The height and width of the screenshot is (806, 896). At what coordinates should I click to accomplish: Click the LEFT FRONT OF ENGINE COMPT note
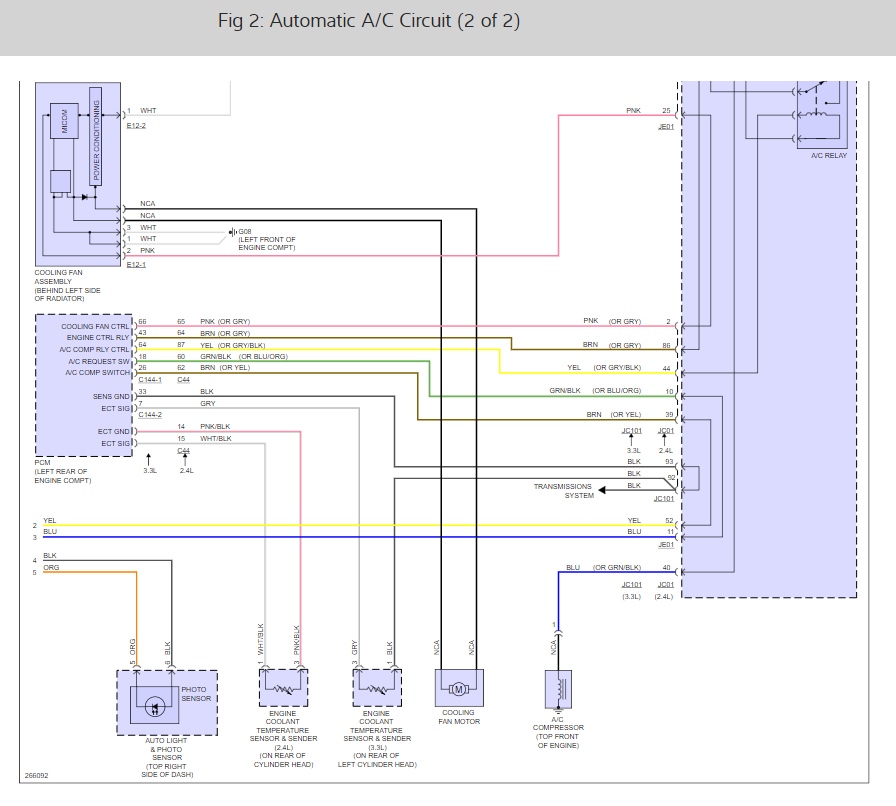[x=267, y=244]
